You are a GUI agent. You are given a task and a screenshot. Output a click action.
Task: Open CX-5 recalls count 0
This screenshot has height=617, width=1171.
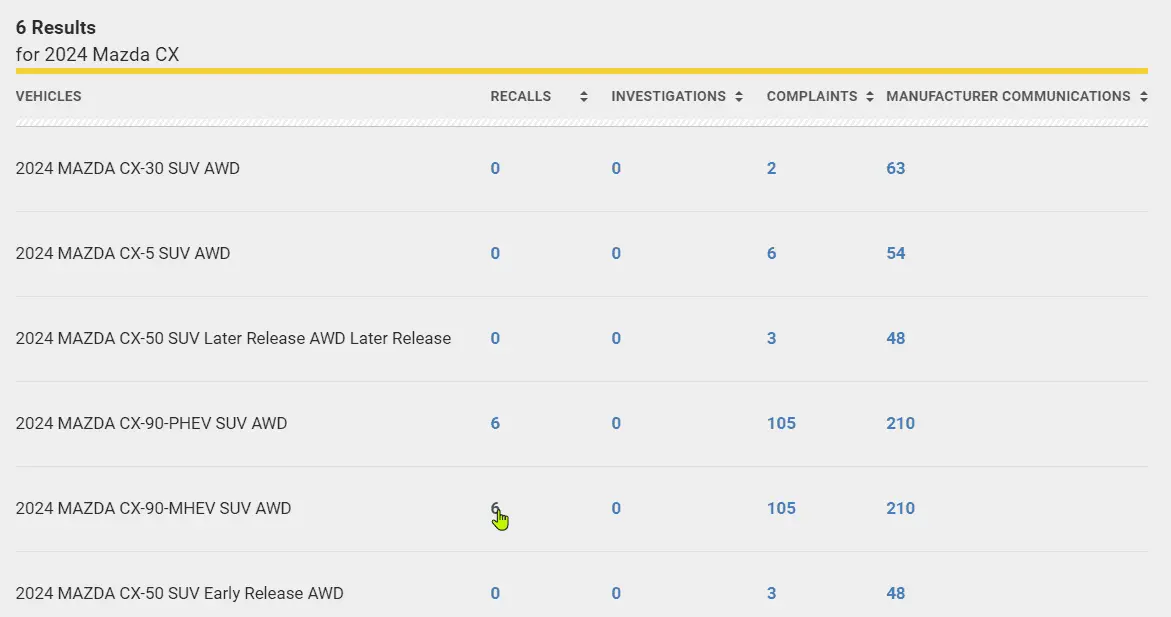coord(495,253)
